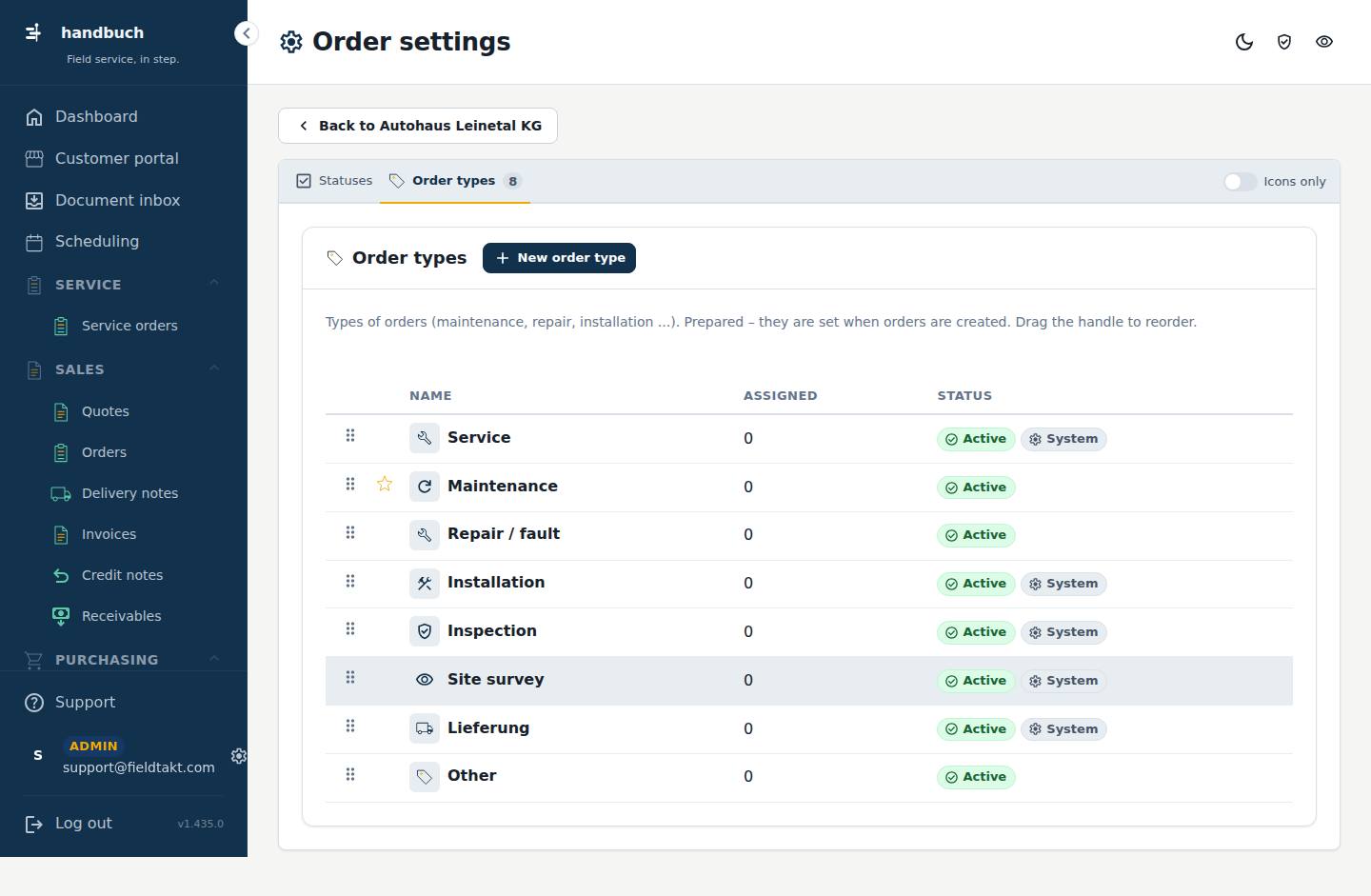Toggle the Icons only switch

(x=1240, y=182)
